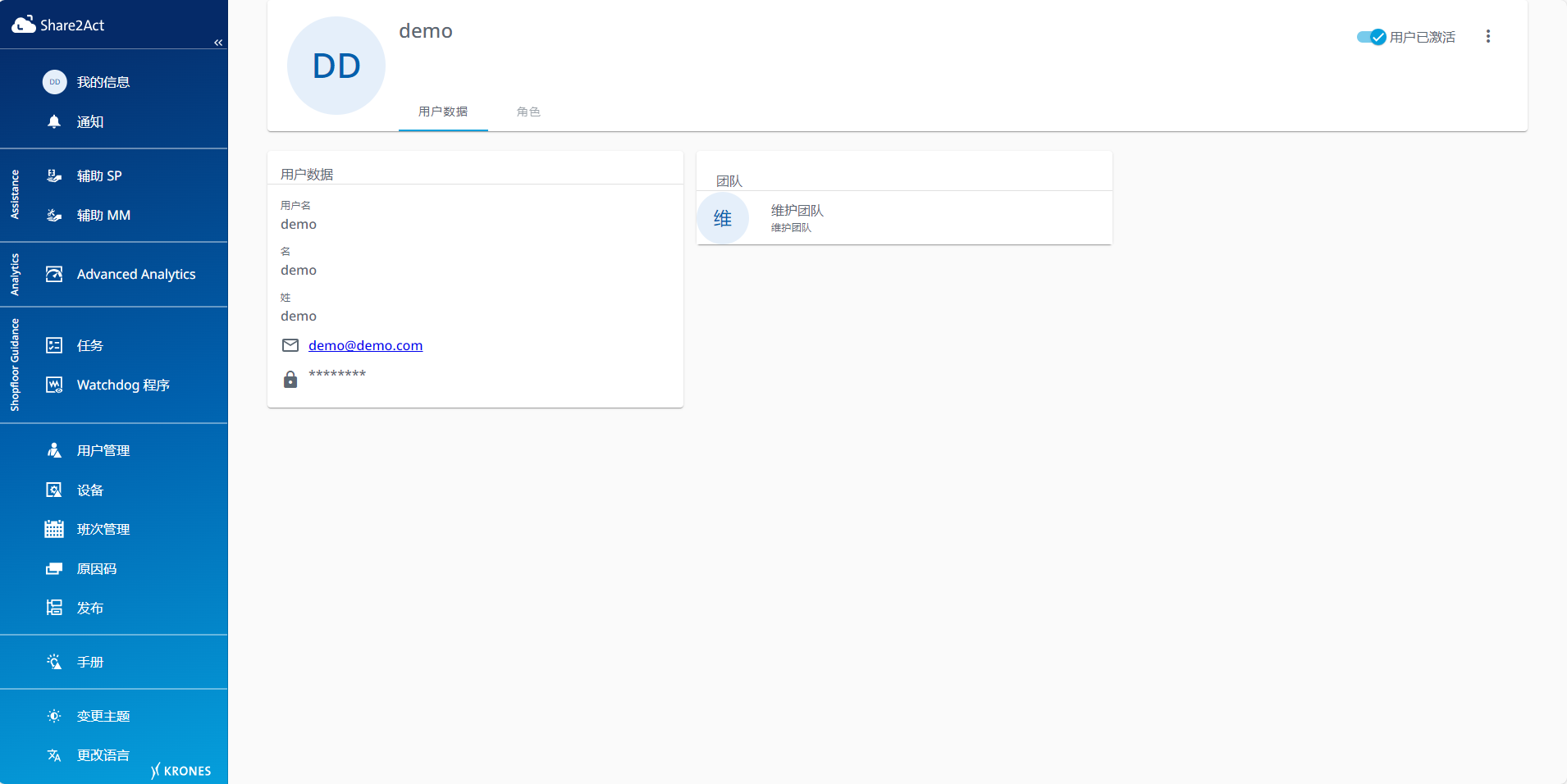Image resolution: width=1567 pixels, height=784 pixels.
Task: Open 用户管理 user management icon
Action: [x=54, y=450]
